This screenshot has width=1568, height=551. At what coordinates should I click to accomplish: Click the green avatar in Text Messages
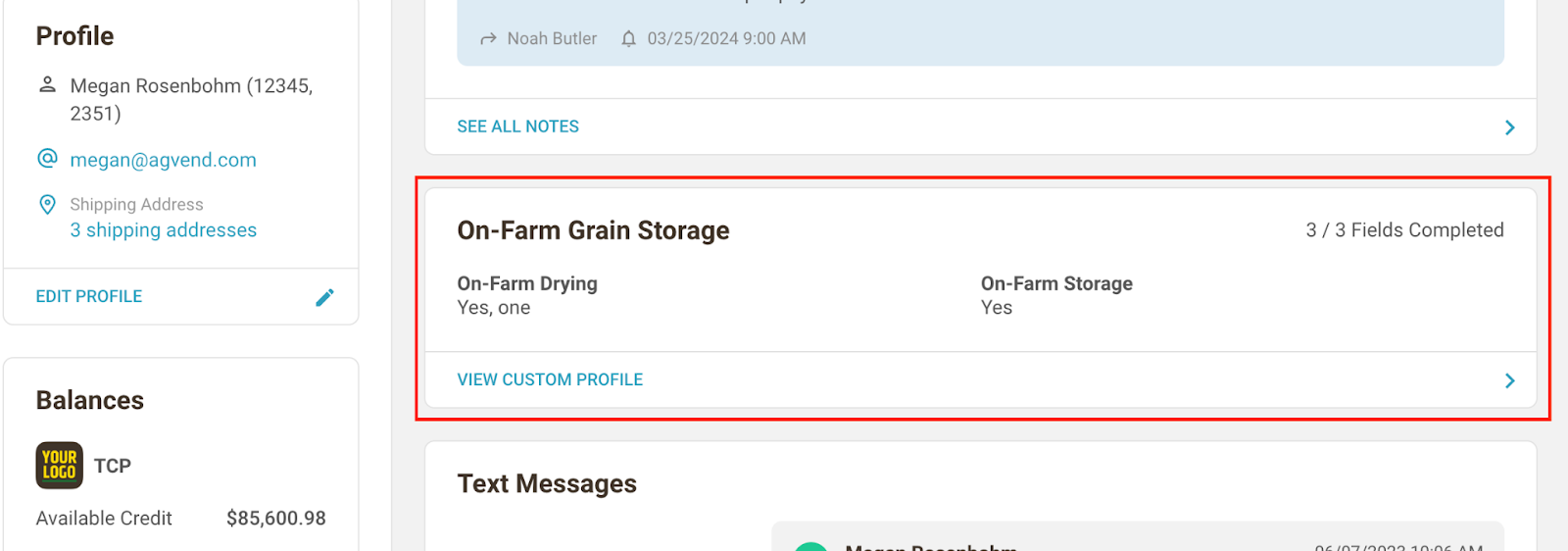[811, 546]
